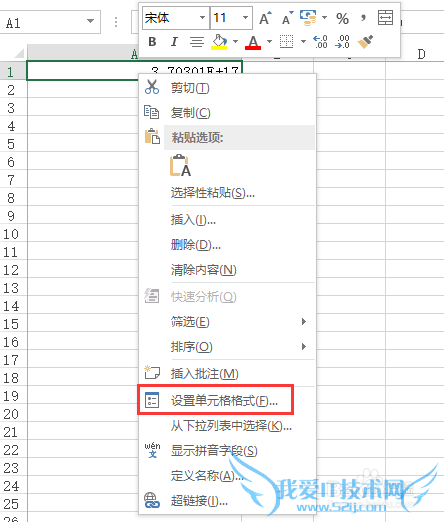Click the Insert Comment note icon
Image resolution: width=444 pixels, height=522 pixels.
click(x=152, y=373)
